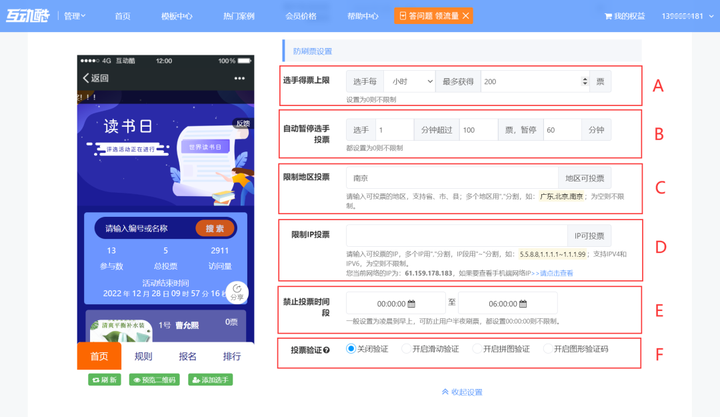Click the 限制地区投票 input field 南京
The width and height of the screenshot is (720, 417).
click(452, 178)
